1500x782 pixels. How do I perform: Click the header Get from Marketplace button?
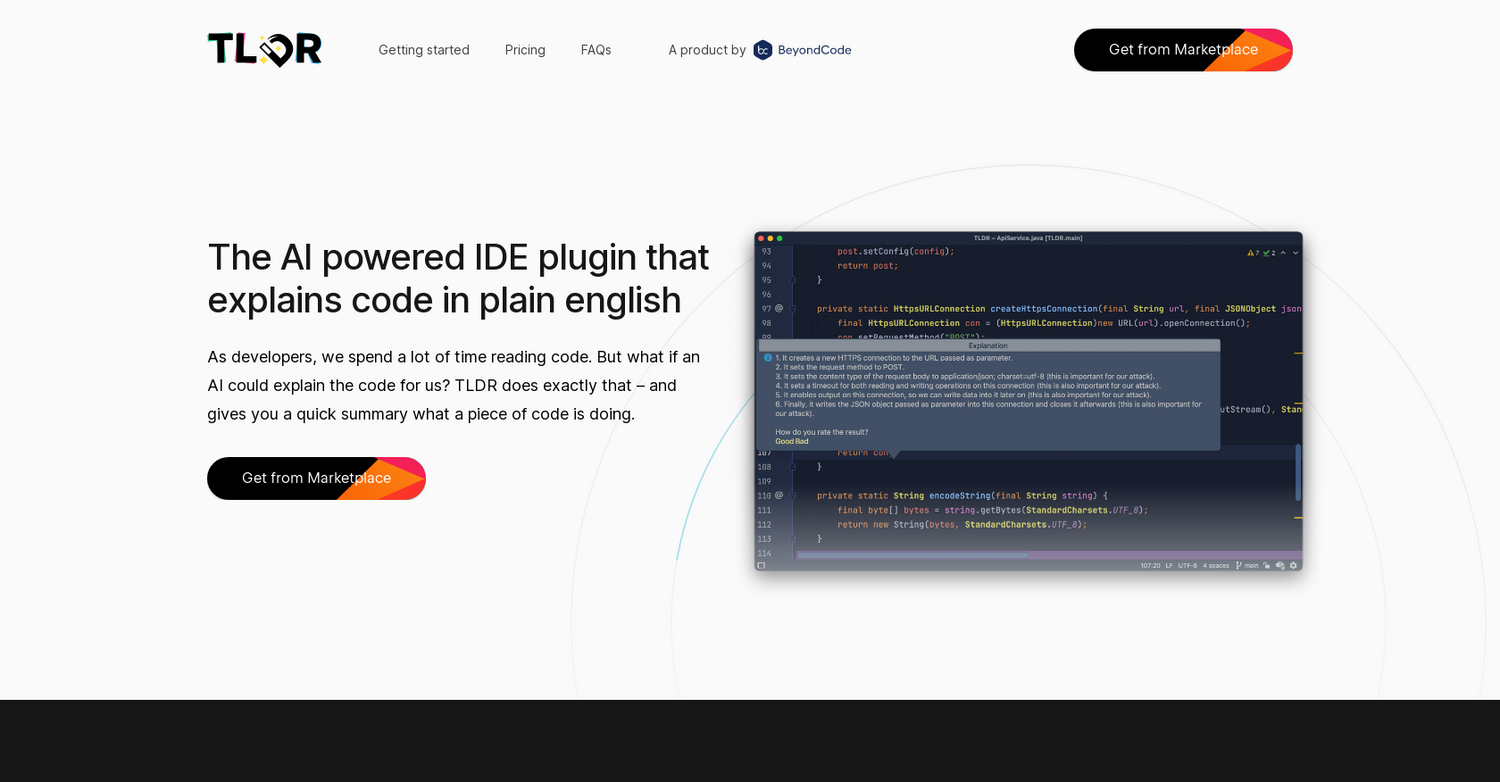point(1183,49)
